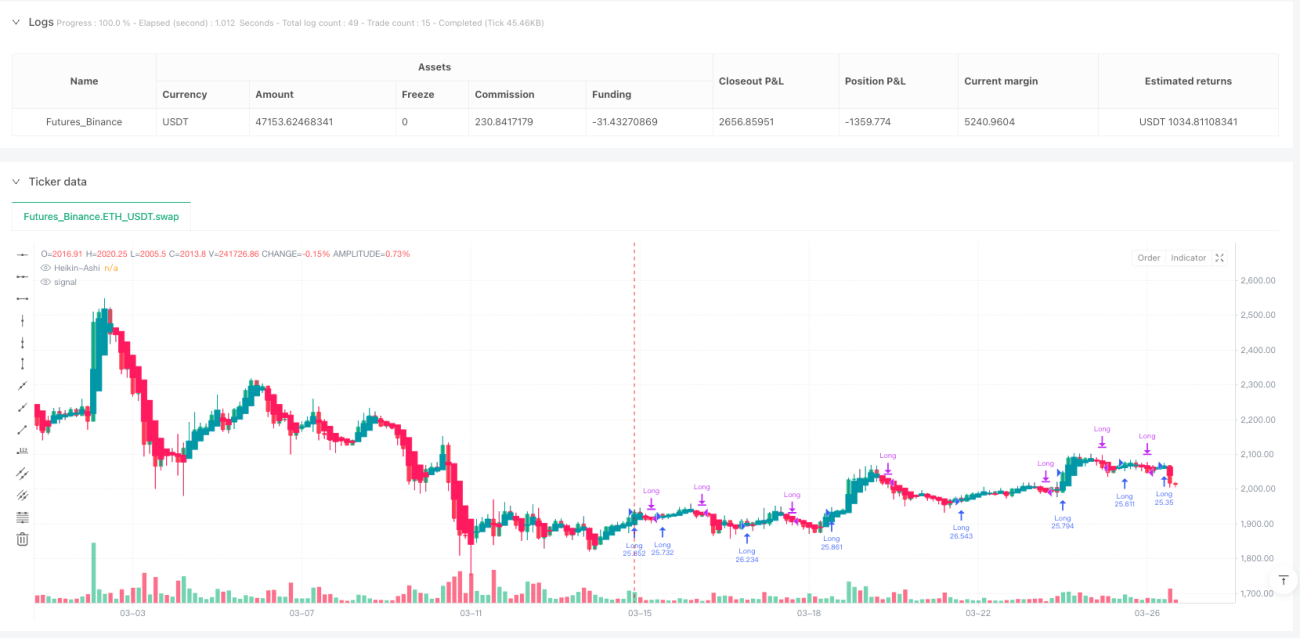This screenshot has width=1300, height=638.
Task: Open fullscreen chart with expand icon
Action: point(1219,258)
